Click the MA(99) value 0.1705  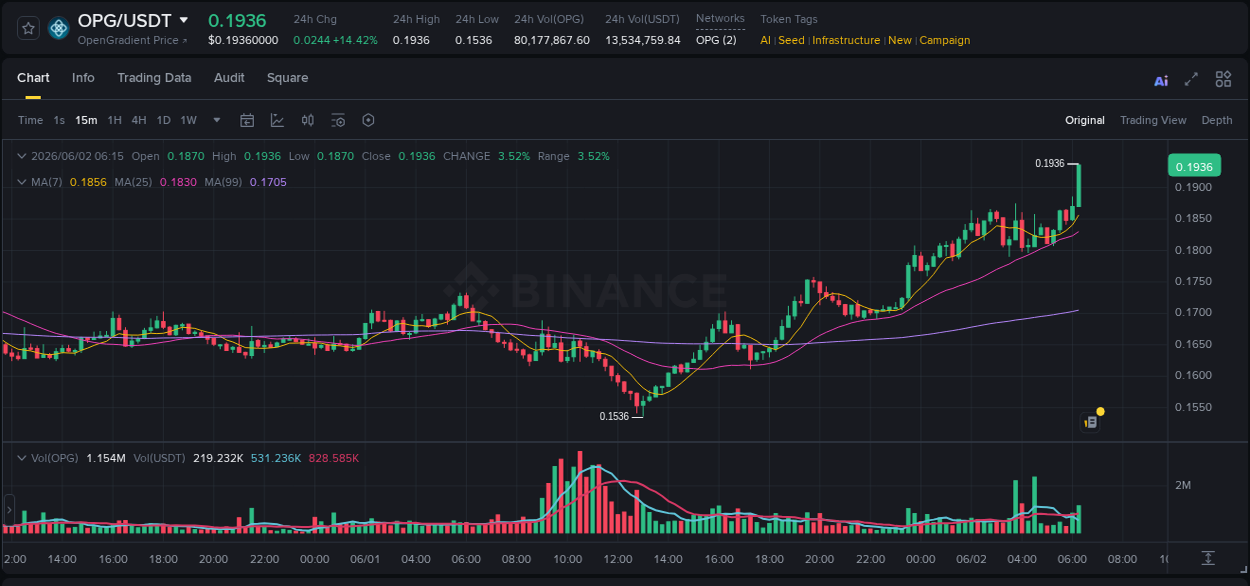268,182
